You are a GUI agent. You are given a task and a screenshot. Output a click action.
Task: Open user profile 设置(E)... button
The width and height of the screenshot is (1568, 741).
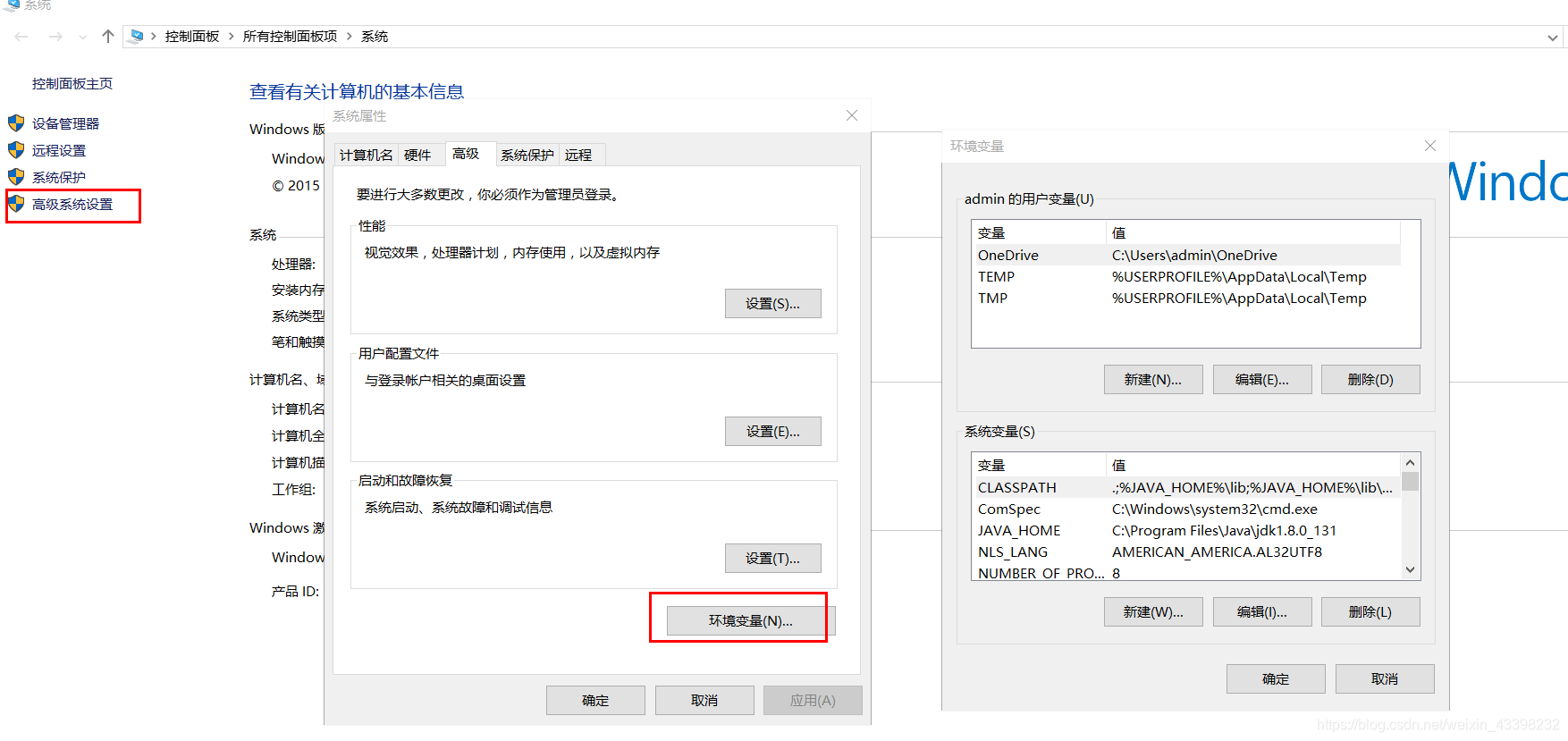pyautogui.click(x=773, y=432)
